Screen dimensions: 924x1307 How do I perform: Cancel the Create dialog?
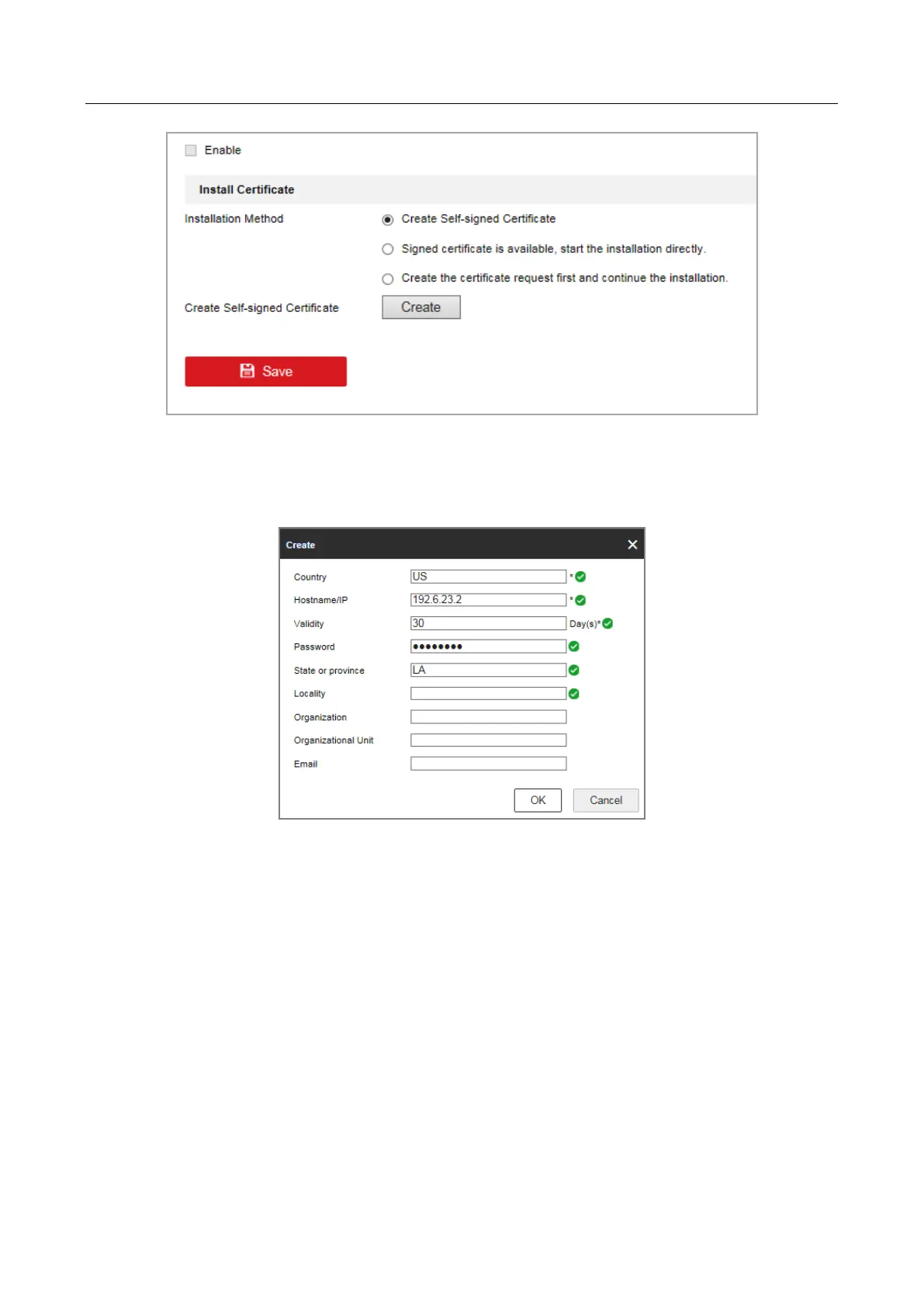pos(606,800)
